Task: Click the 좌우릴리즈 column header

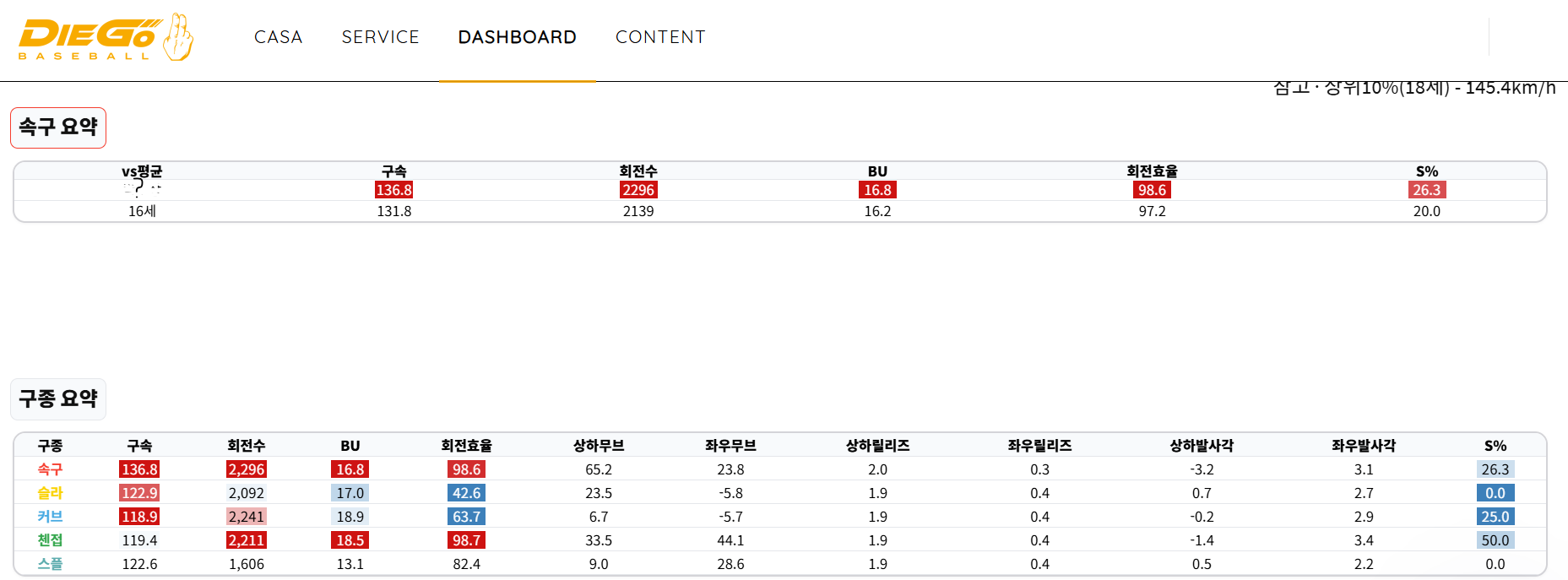Action: coord(1039,446)
